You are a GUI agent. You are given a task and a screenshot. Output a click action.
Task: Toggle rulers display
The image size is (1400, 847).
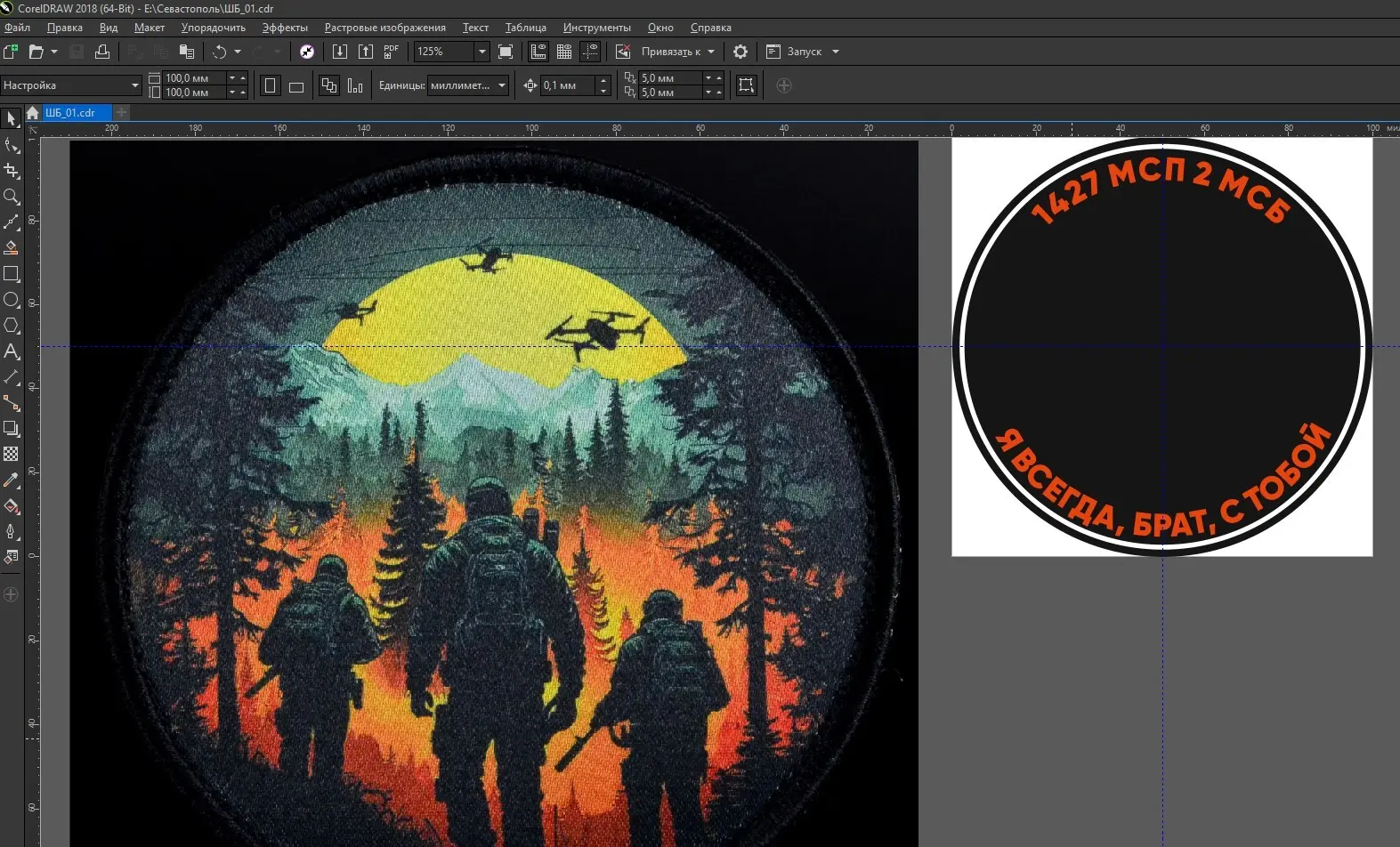click(x=538, y=52)
